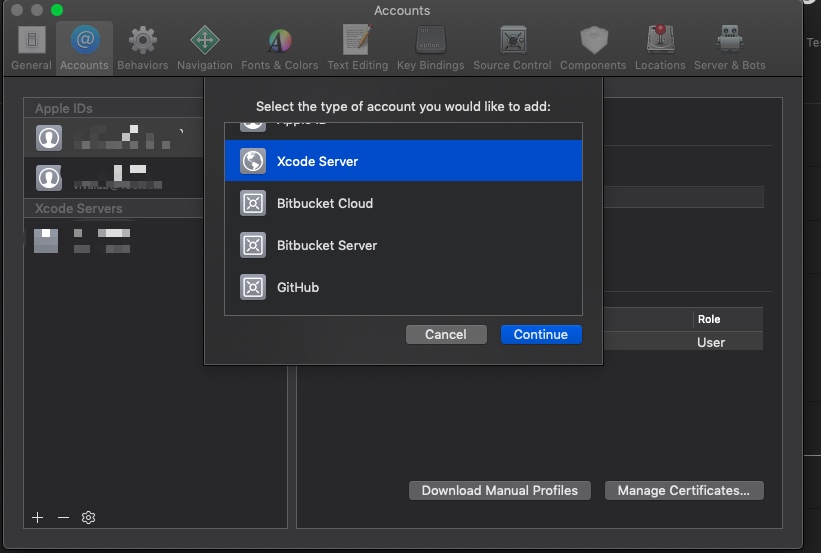This screenshot has width=821, height=553.
Task: Click the green zoom window button
Action: pyautogui.click(x=57, y=10)
